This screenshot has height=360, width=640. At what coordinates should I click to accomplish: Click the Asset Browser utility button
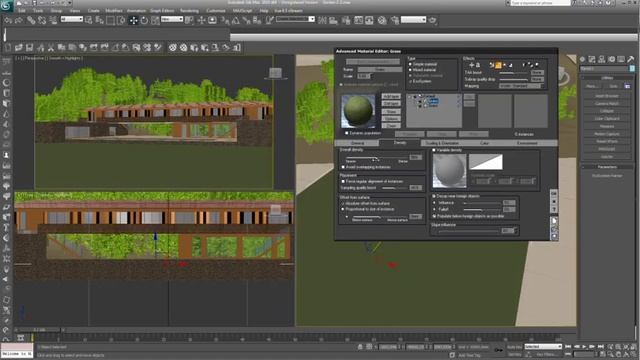(607, 96)
